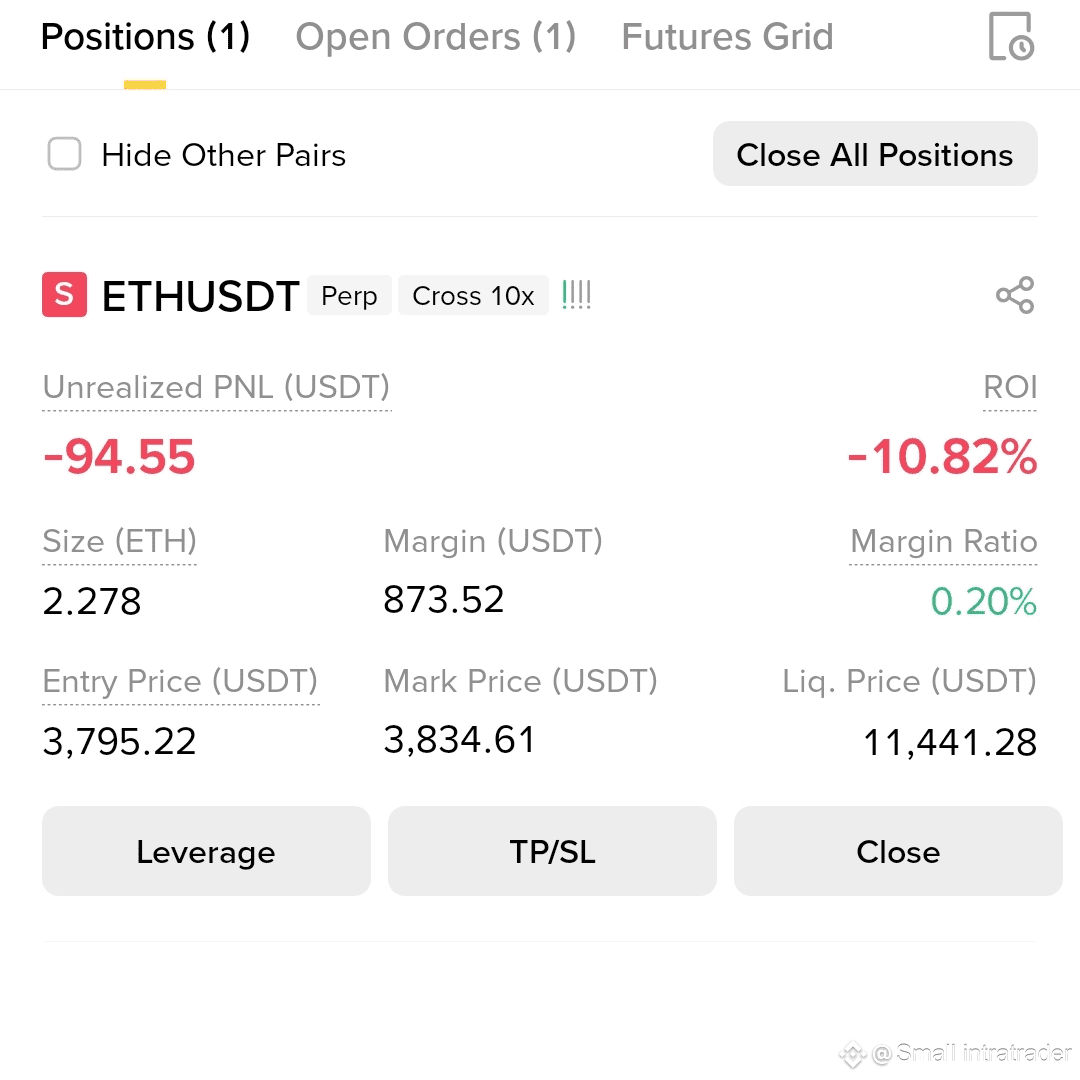The width and height of the screenshot is (1080, 1080).
Task: Tap the ADL indicator bars
Action: coord(577,295)
